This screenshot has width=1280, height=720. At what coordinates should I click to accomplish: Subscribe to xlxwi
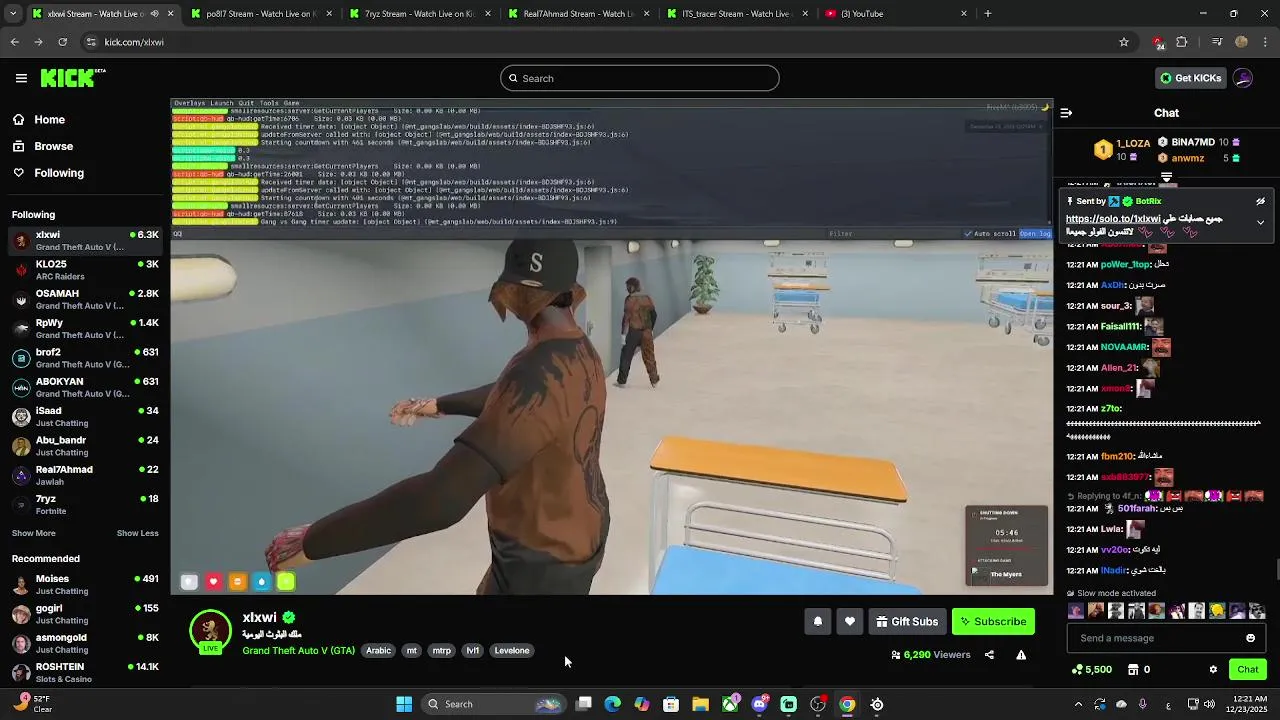993,622
